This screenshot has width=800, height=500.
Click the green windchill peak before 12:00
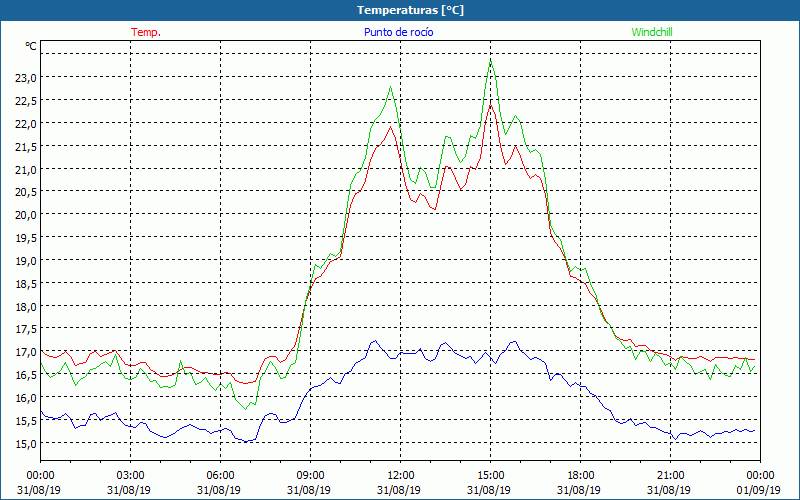click(x=391, y=87)
